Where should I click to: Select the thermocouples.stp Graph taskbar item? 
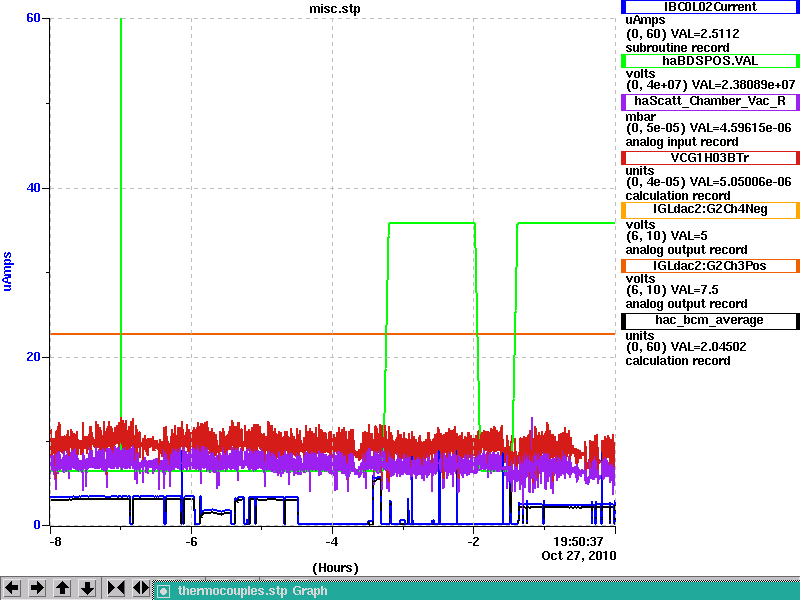click(x=477, y=591)
